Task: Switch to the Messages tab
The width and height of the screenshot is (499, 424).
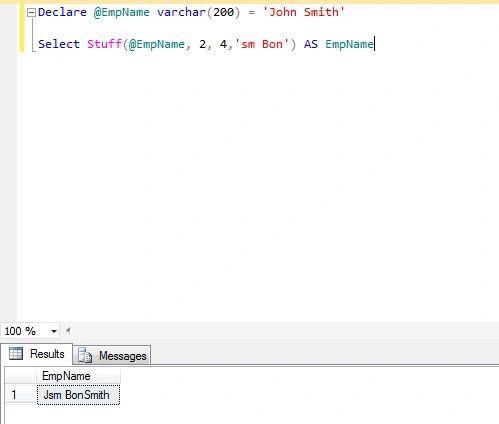Action: 112,356
